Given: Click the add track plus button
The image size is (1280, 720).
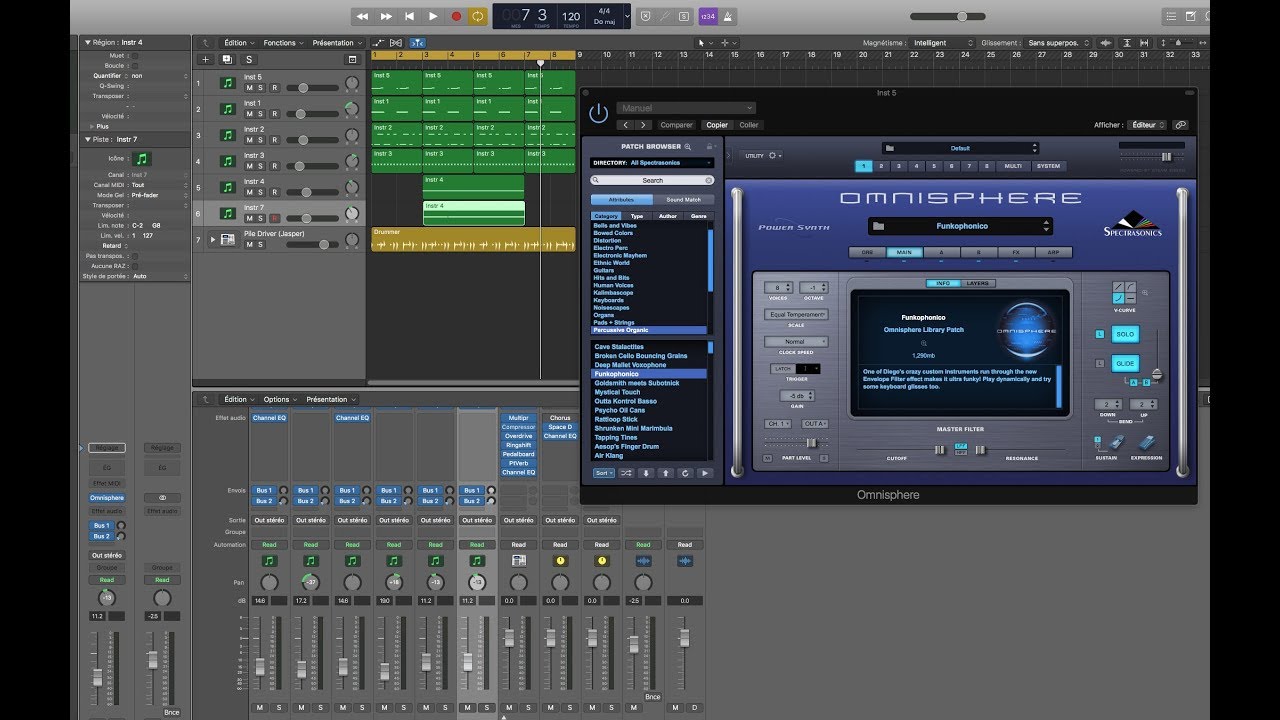Looking at the screenshot, I should 206,60.
